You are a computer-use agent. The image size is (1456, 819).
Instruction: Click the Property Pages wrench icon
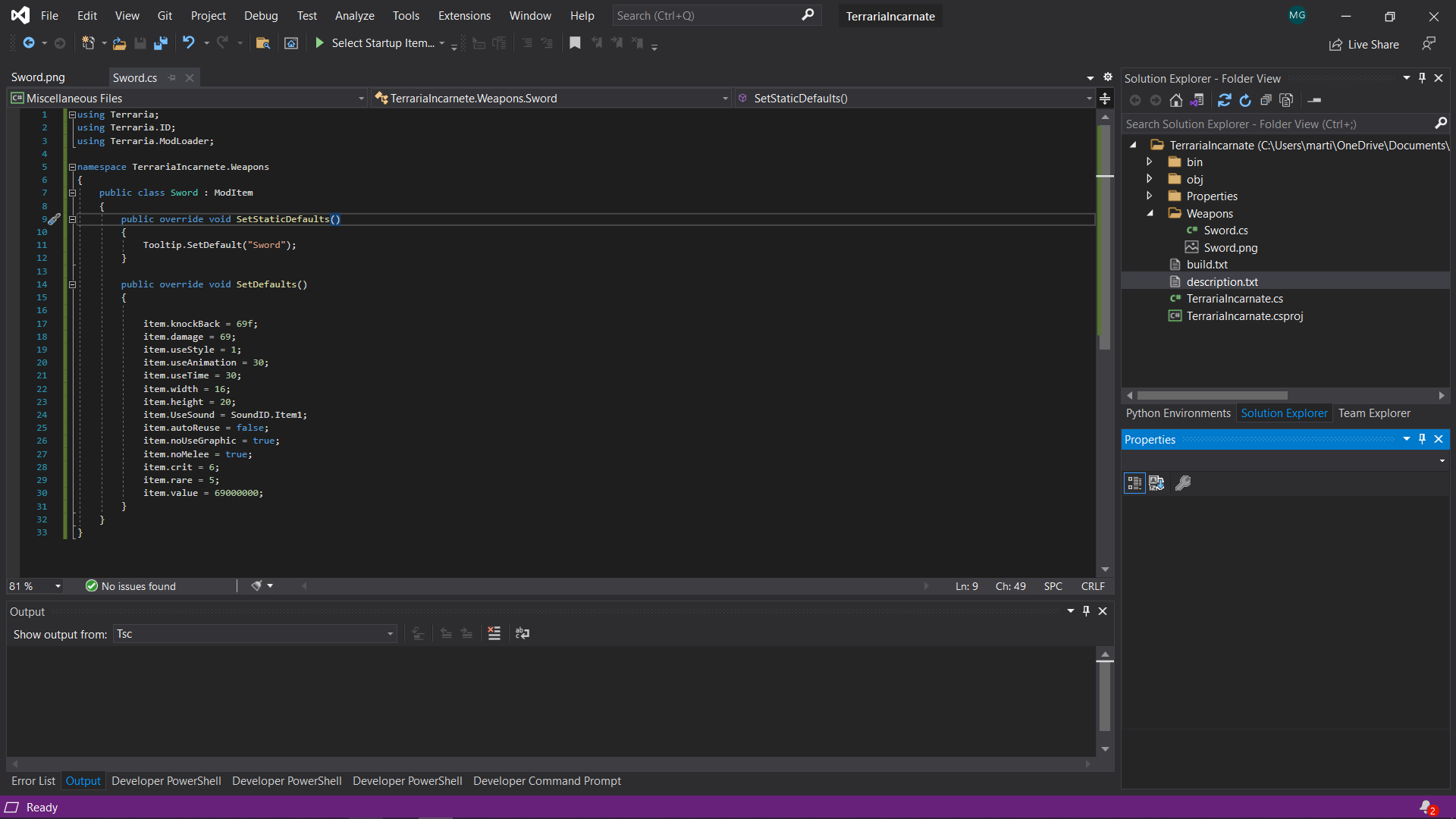(x=1183, y=483)
